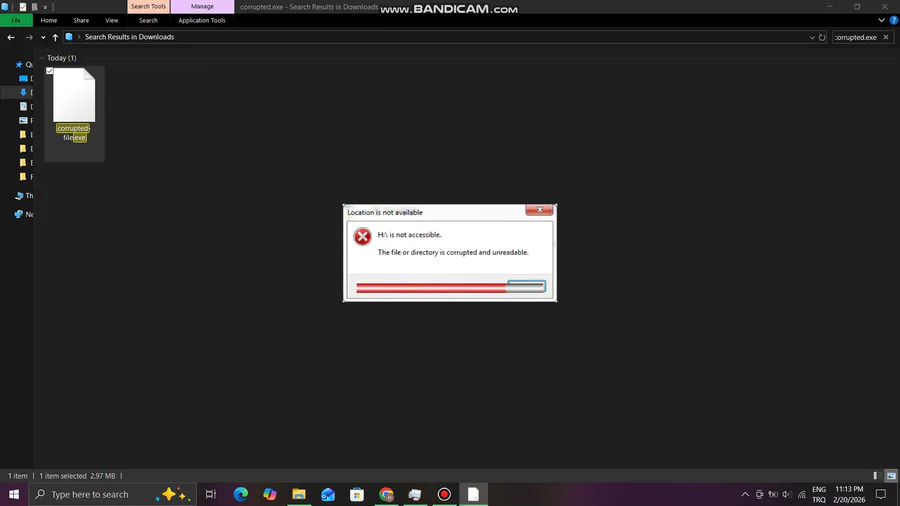Open the Bandicam recorder taskbar icon
This screenshot has height=506, width=900.
(x=444, y=494)
